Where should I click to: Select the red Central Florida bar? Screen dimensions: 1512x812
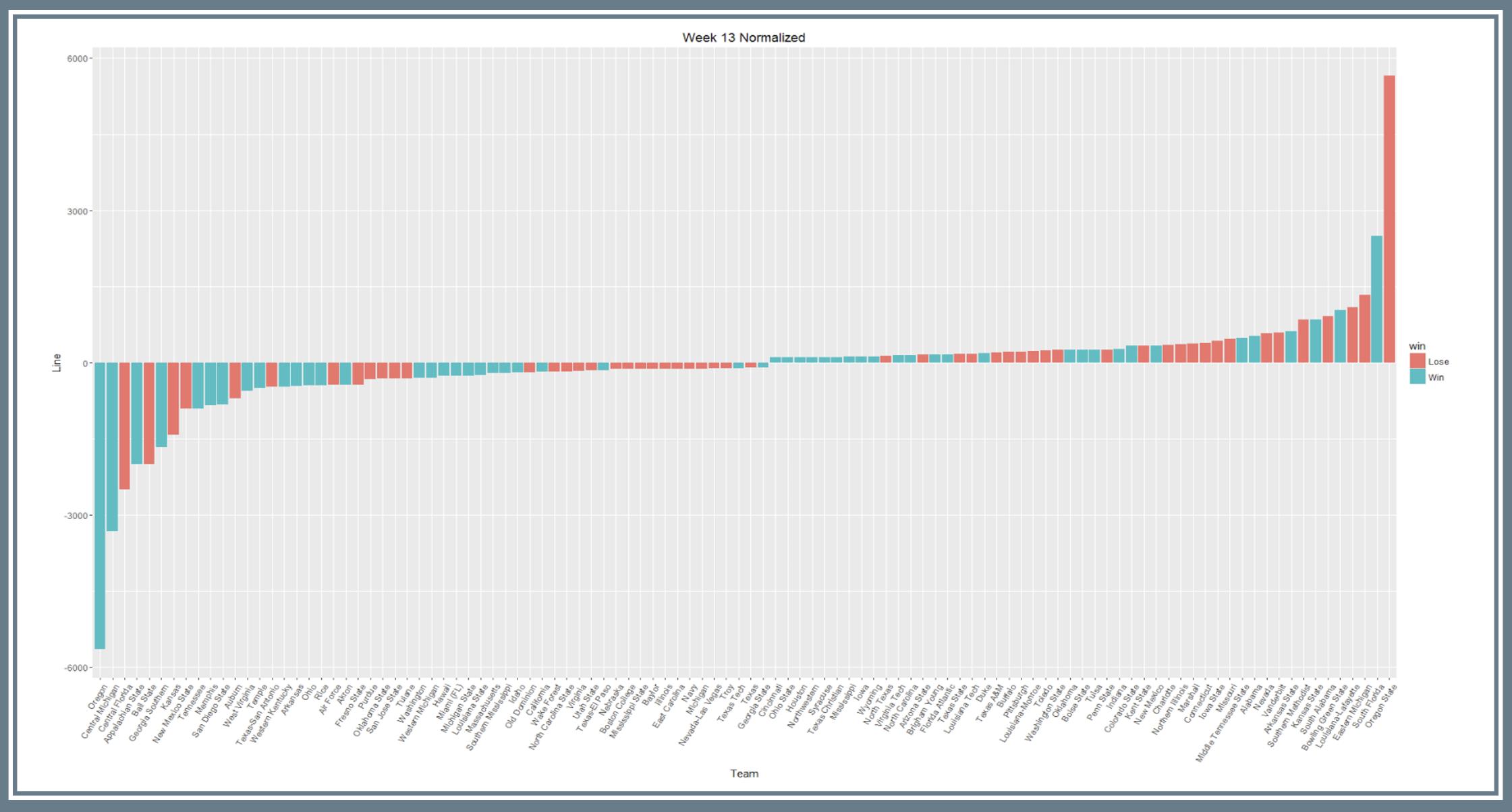point(124,426)
